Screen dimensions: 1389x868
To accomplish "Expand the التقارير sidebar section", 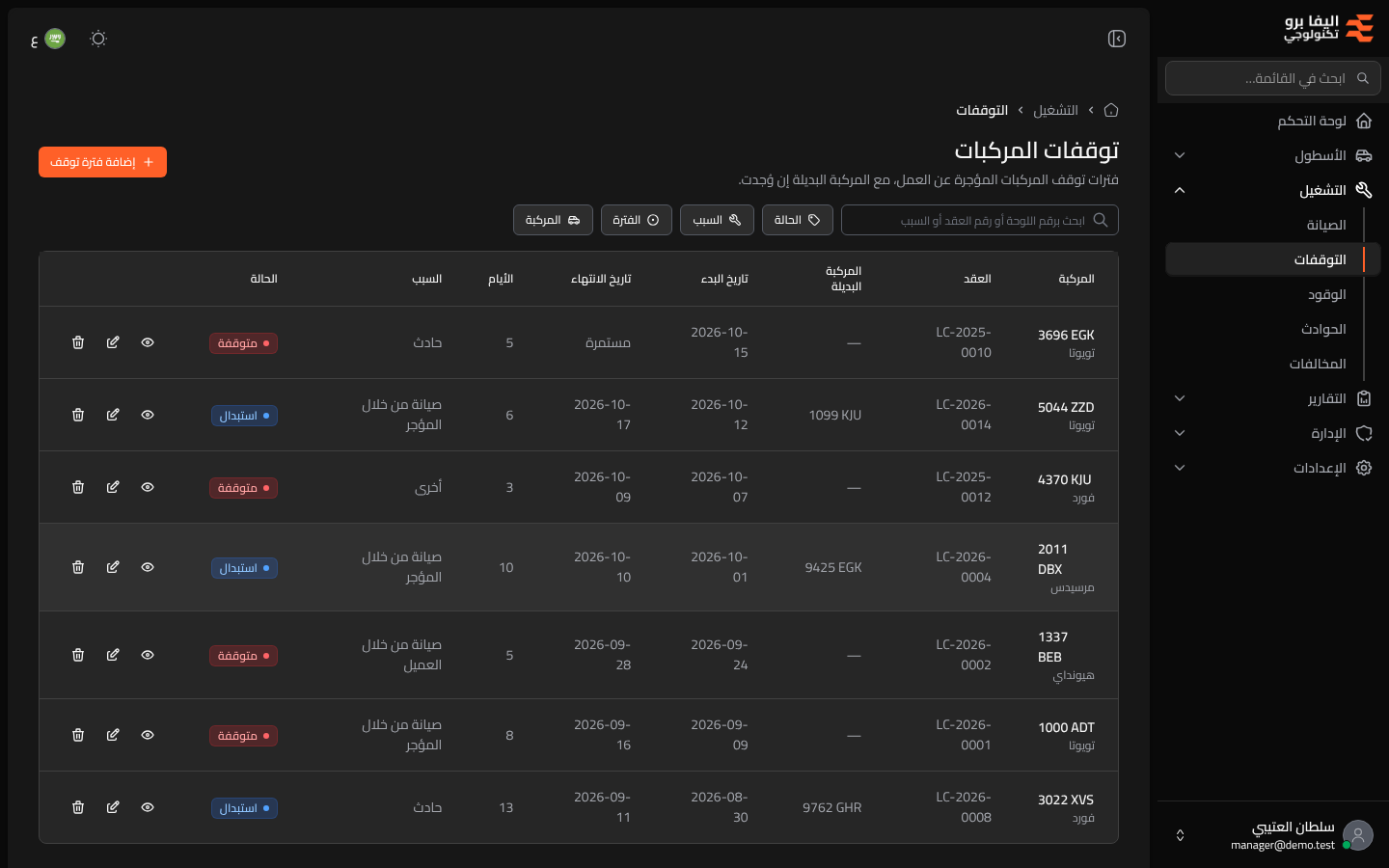I will click(x=1273, y=398).
